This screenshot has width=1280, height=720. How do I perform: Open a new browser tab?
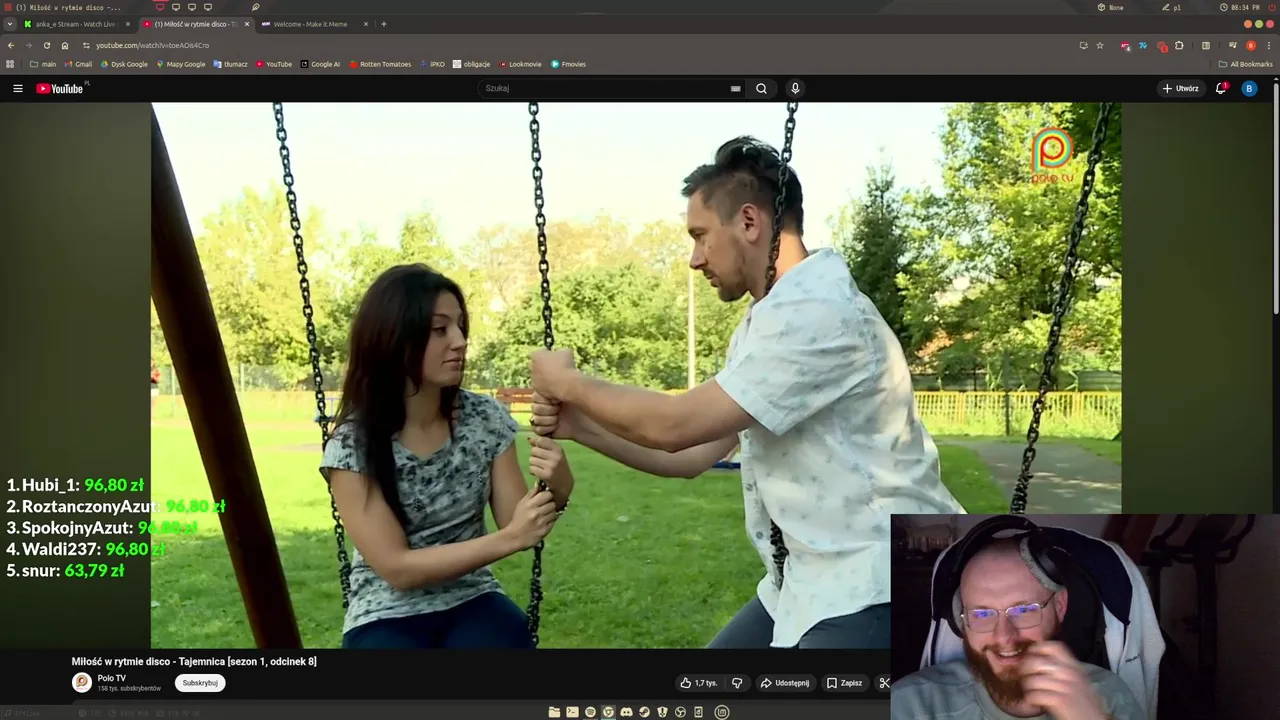point(383,24)
